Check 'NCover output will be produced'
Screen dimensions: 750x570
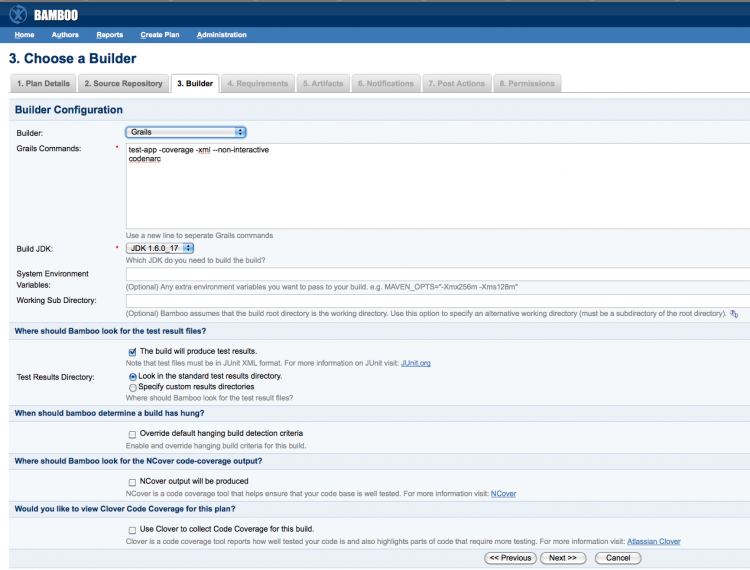(132, 482)
